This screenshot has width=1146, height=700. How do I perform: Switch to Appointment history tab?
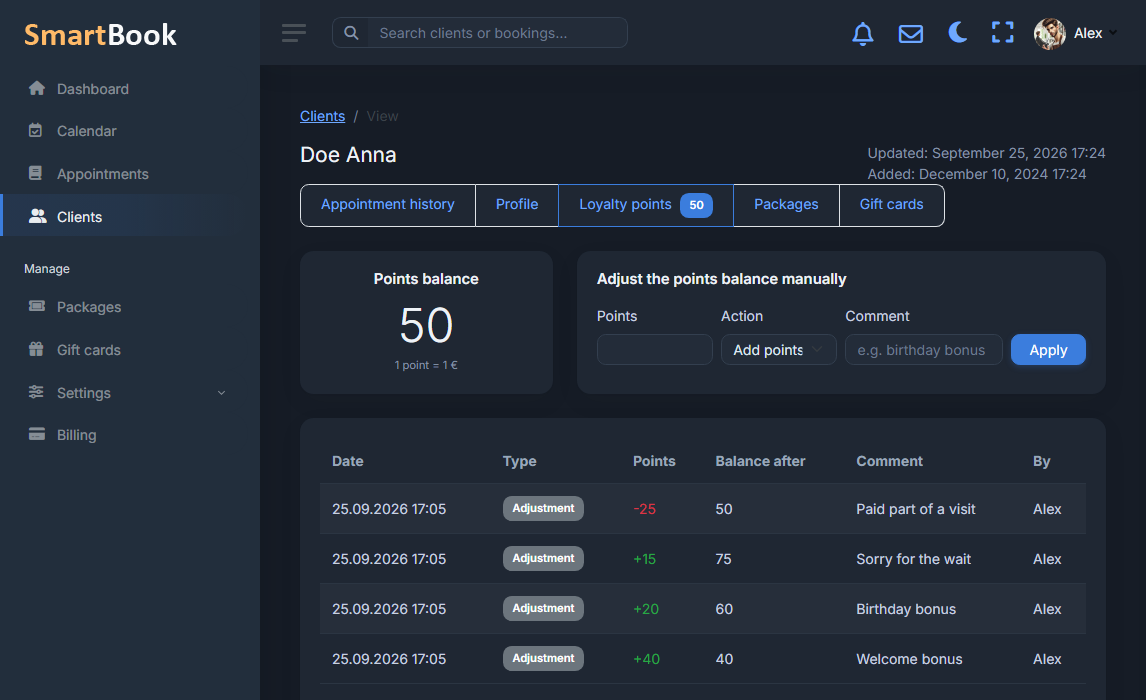coord(387,205)
